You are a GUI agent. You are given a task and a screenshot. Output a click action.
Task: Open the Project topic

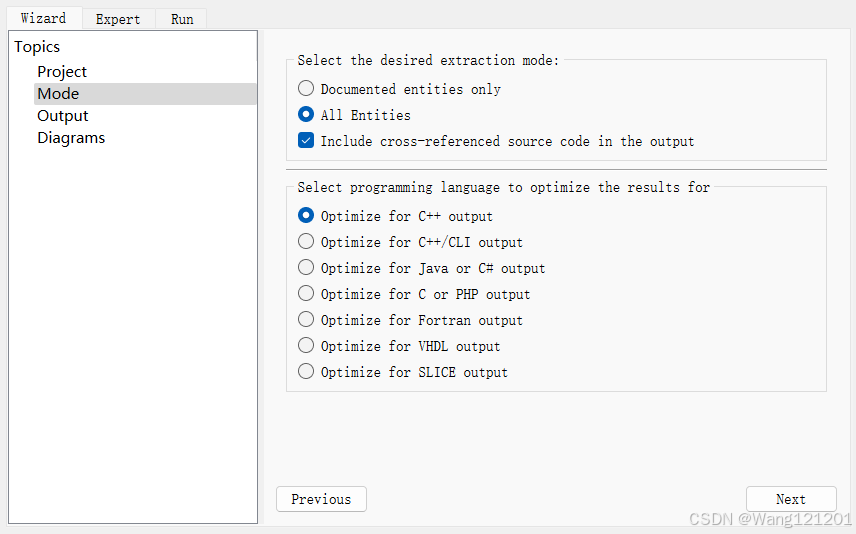coord(62,72)
